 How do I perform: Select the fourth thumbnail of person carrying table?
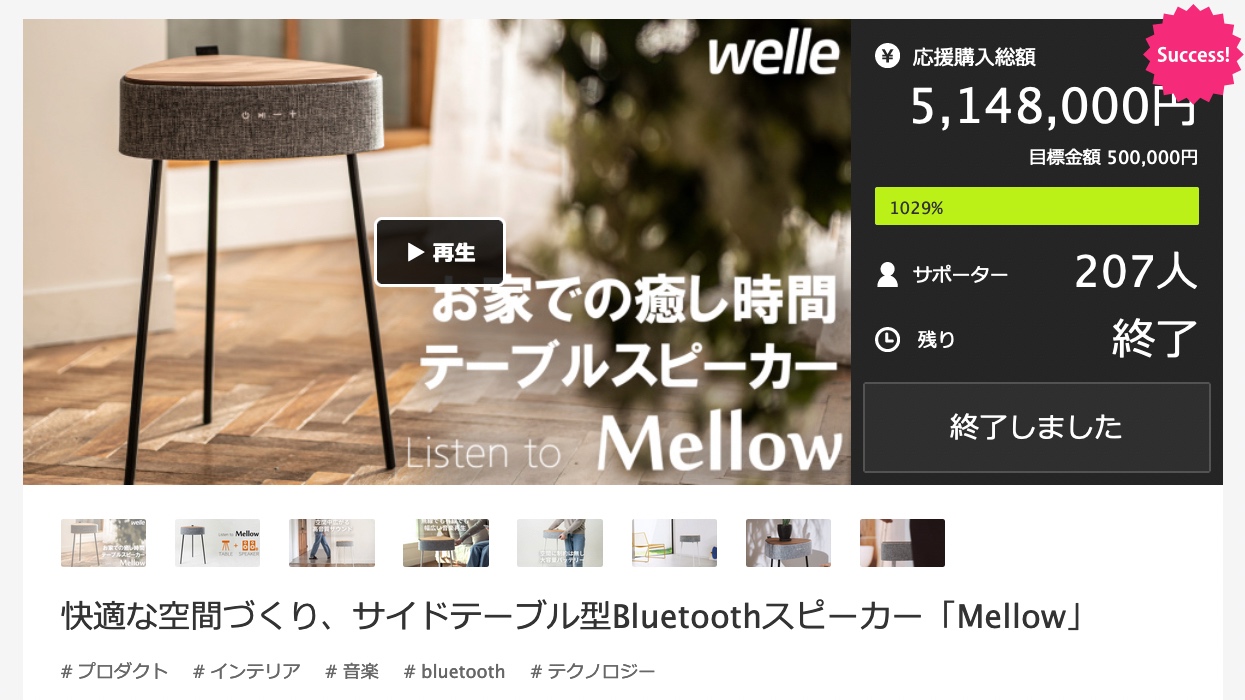pos(446,543)
